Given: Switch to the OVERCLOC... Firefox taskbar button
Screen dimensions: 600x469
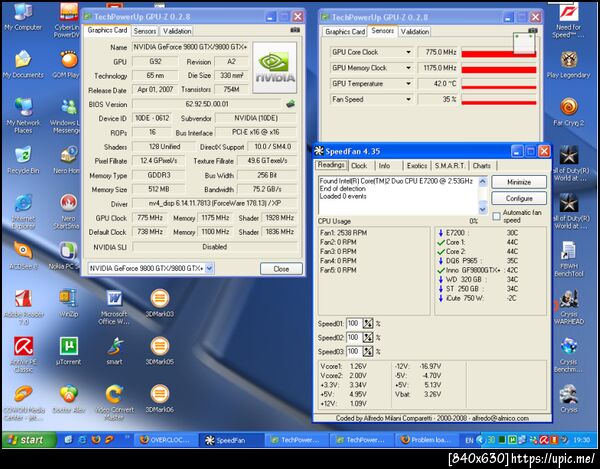Looking at the screenshot, I should click(x=165, y=440).
